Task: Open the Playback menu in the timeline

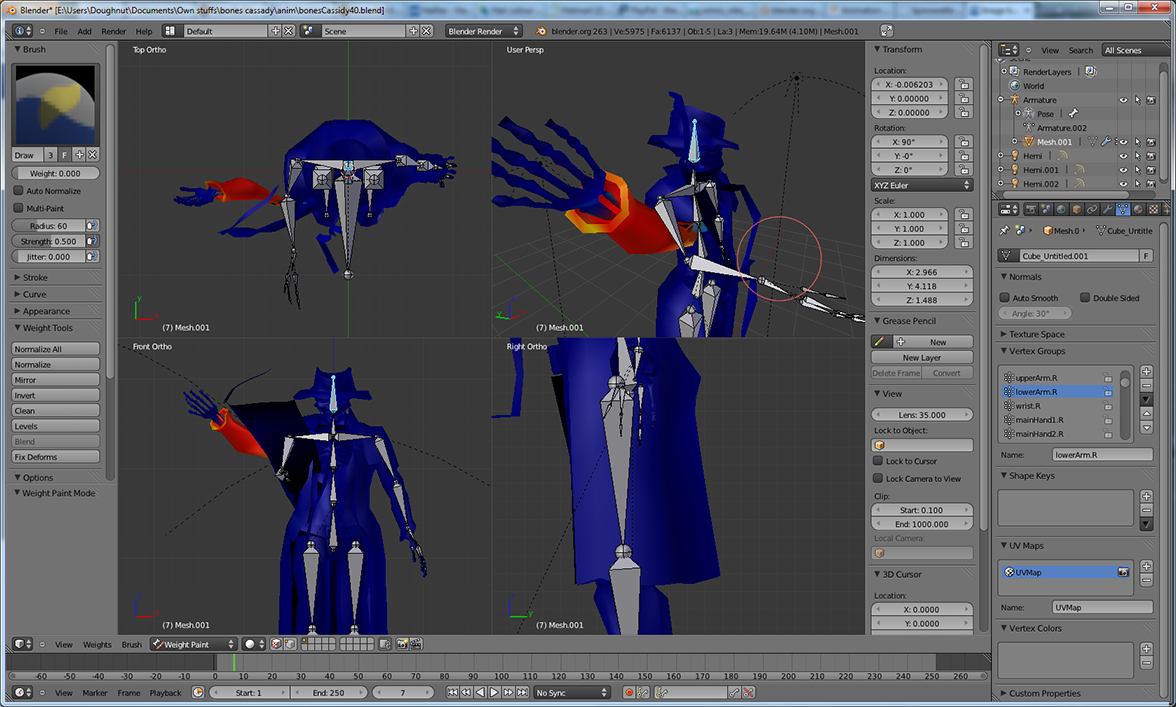Action: (x=165, y=693)
